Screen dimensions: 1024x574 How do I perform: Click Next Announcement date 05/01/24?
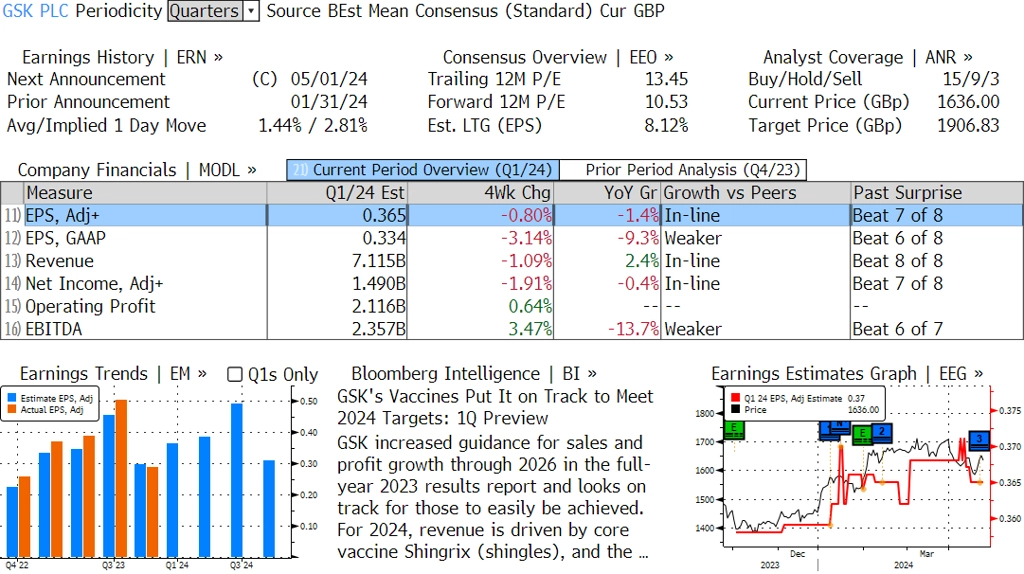tap(329, 80)
